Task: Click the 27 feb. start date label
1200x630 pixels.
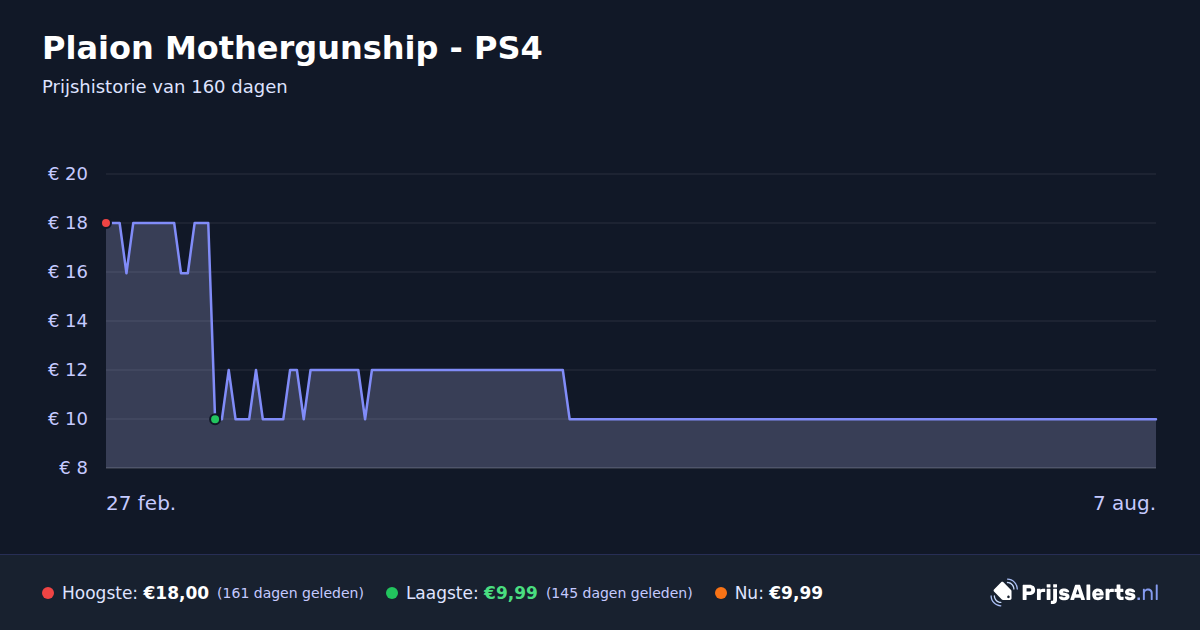Action: 141,503
